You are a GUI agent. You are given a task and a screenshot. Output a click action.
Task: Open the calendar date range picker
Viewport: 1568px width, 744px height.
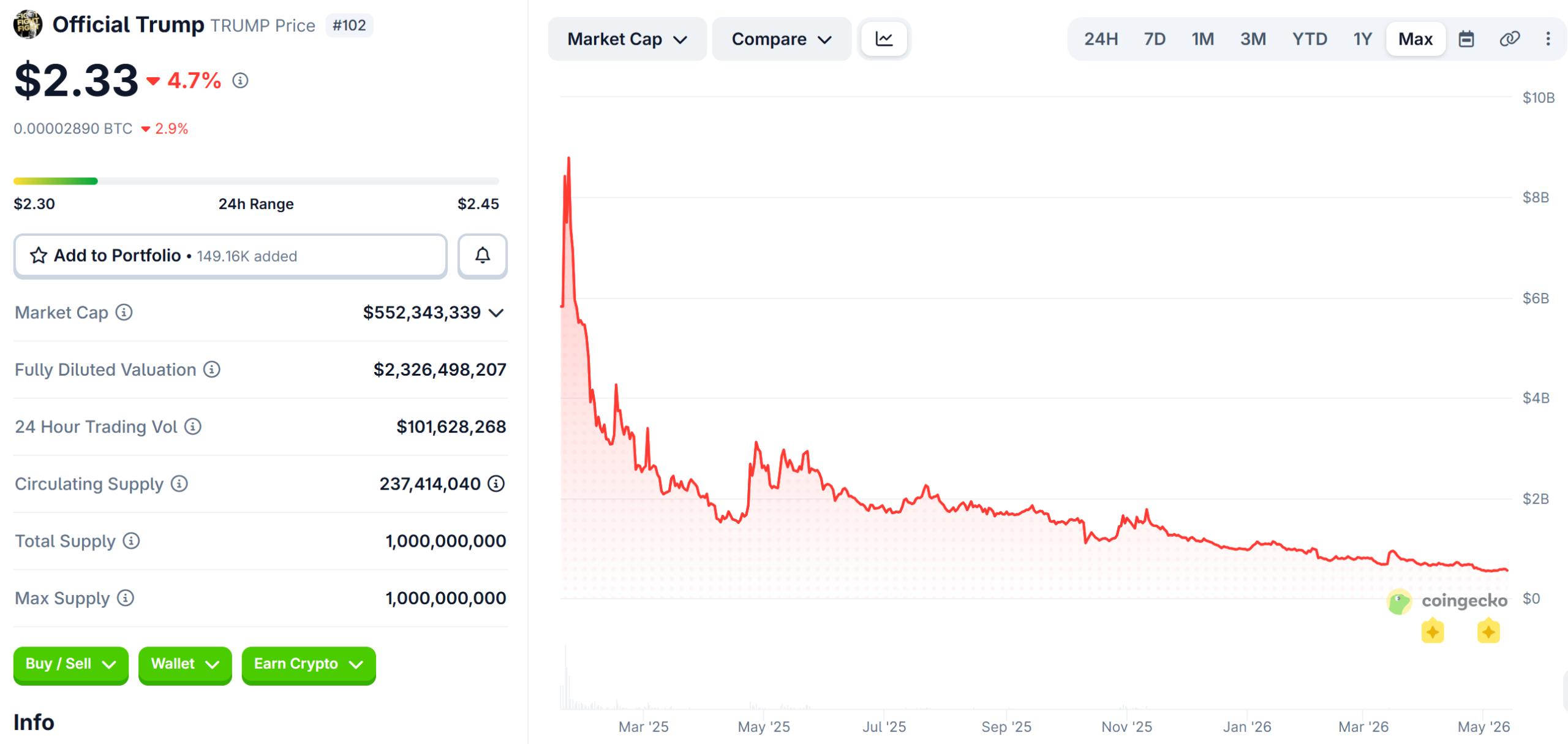tap(1466, 39)
